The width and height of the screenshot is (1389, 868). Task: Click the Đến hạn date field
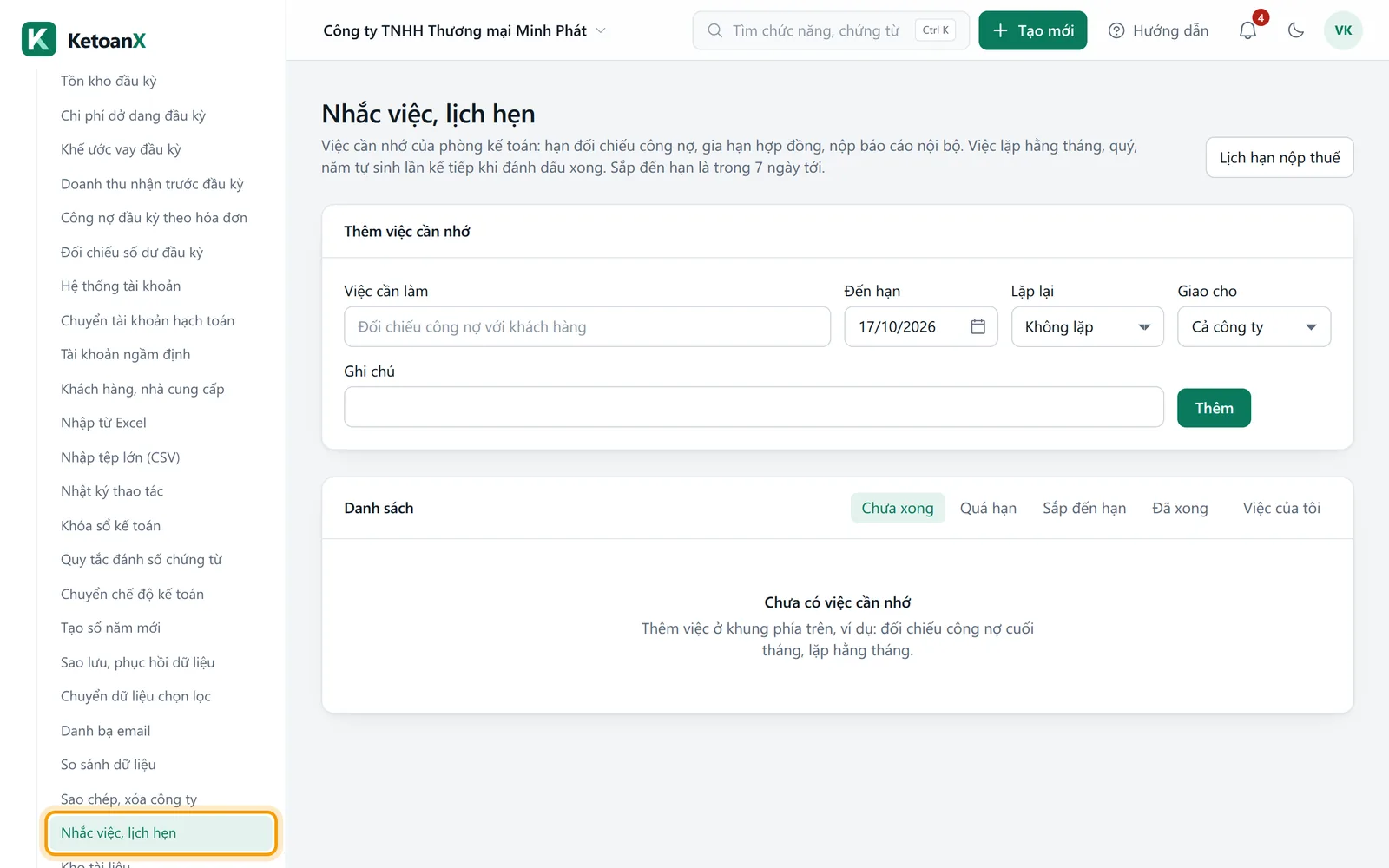[x=921, y=327]
